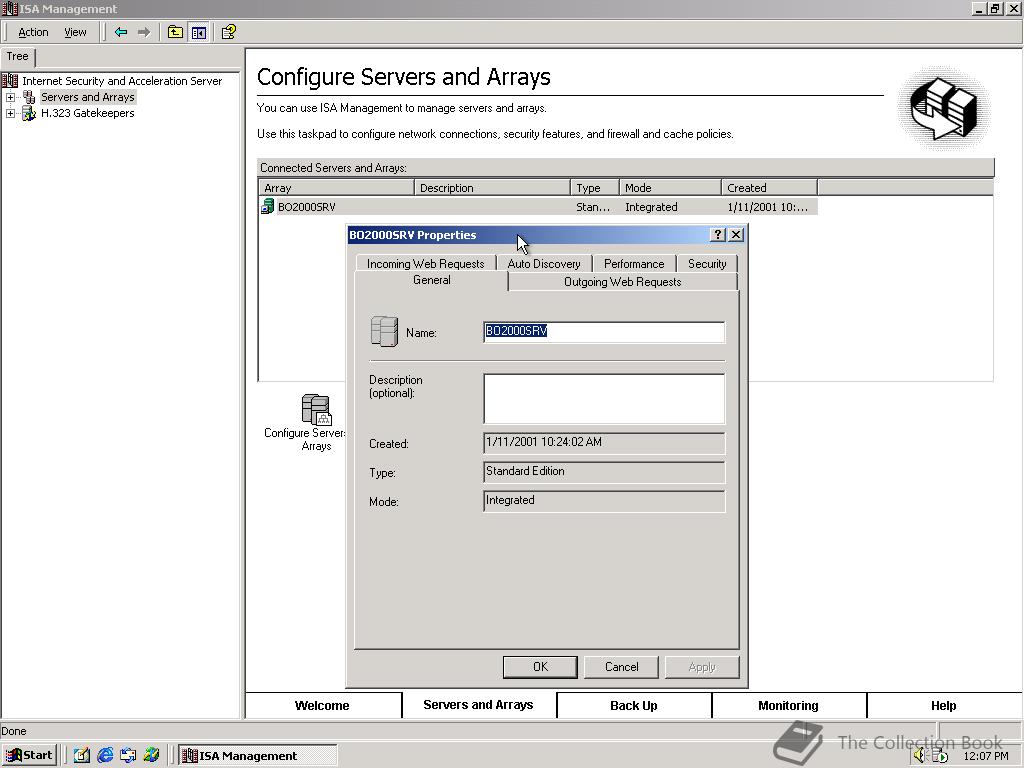Sort by the Mode column header

pos(670,188)
